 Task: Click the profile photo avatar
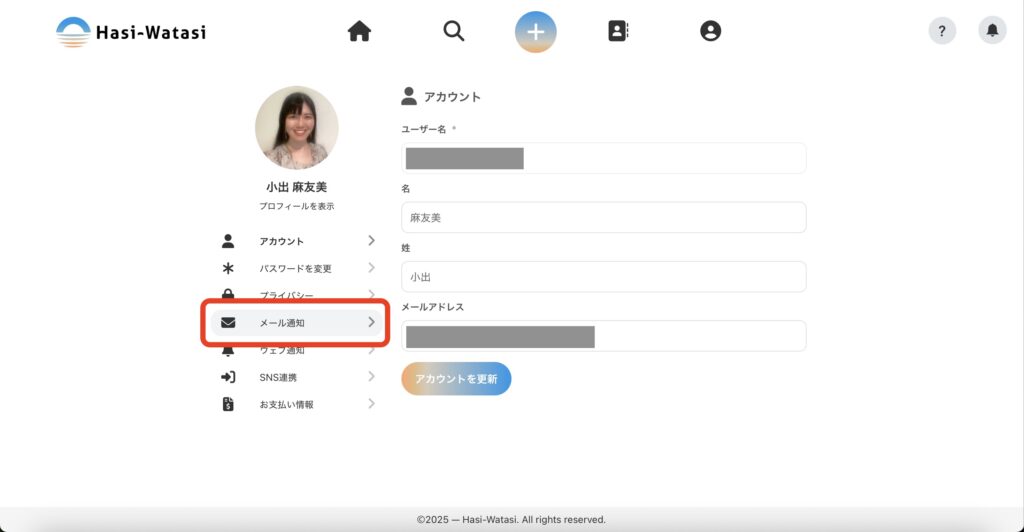click(x=296, y=127)
